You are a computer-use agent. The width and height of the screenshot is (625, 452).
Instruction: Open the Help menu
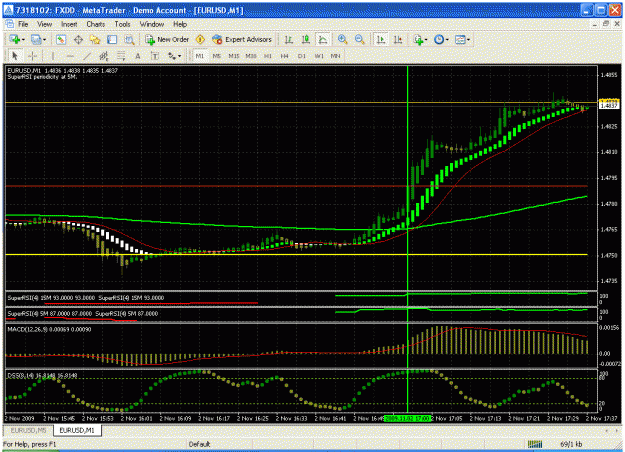click(180, 24)
